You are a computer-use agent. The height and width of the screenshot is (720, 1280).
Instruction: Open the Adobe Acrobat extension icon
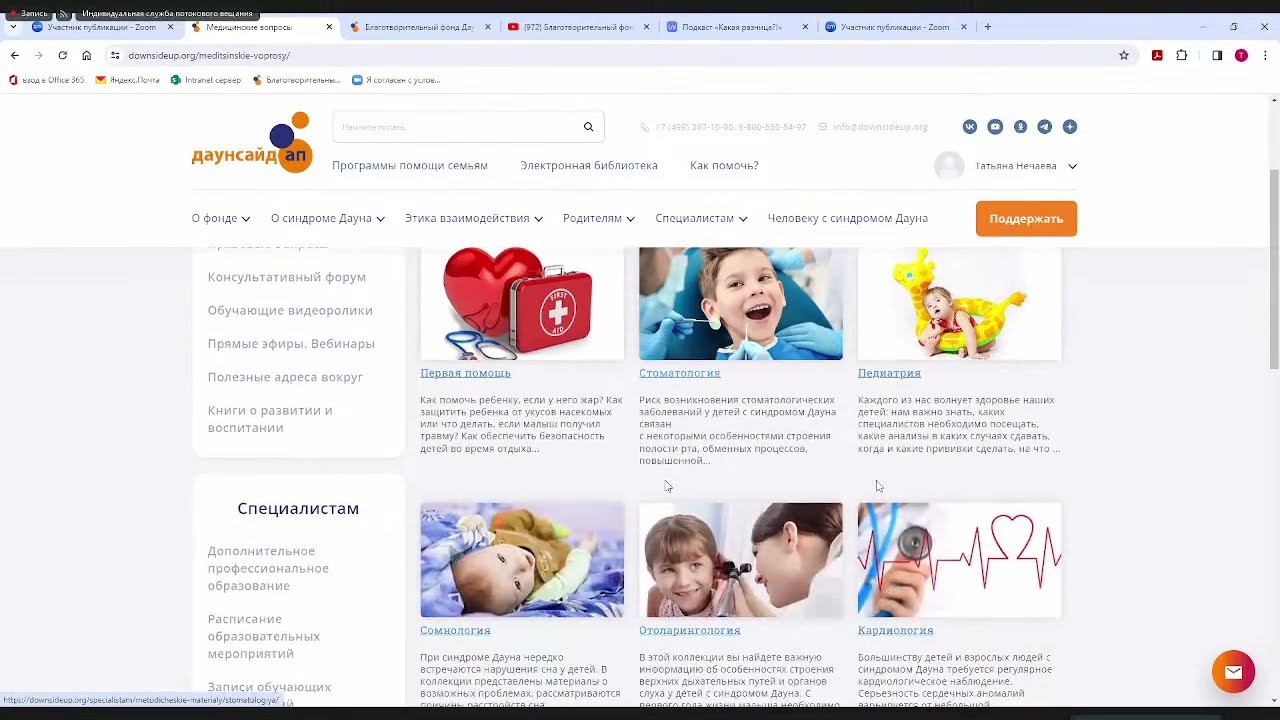(1157, 56)
